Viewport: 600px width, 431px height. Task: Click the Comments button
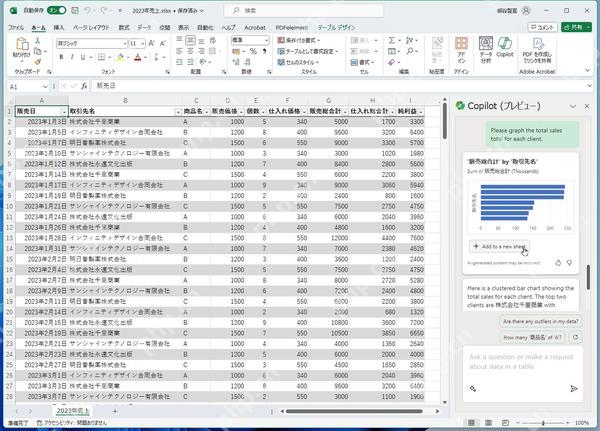[x=542, y=27]
